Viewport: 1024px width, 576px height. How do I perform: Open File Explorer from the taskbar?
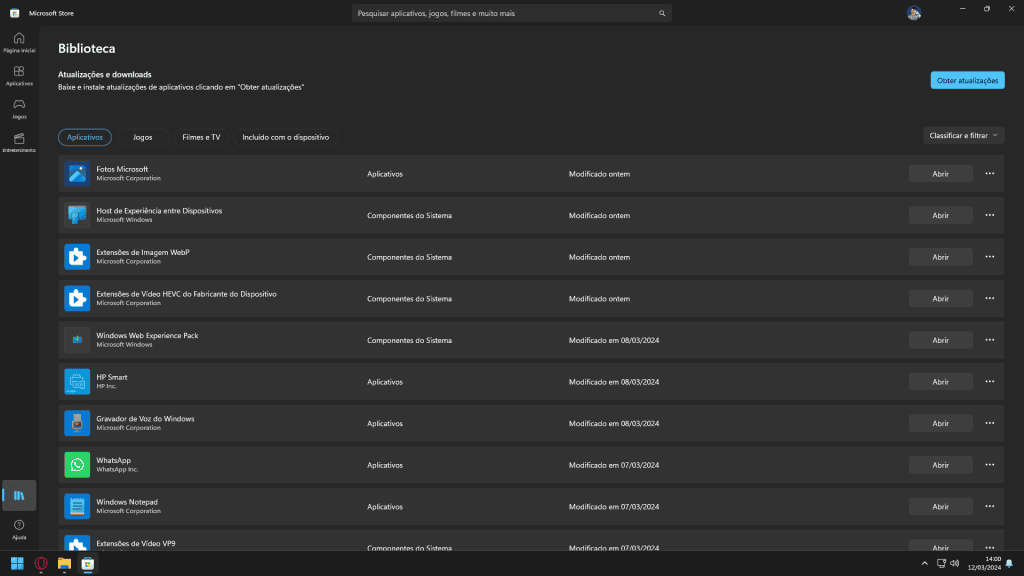coord(64,564)
